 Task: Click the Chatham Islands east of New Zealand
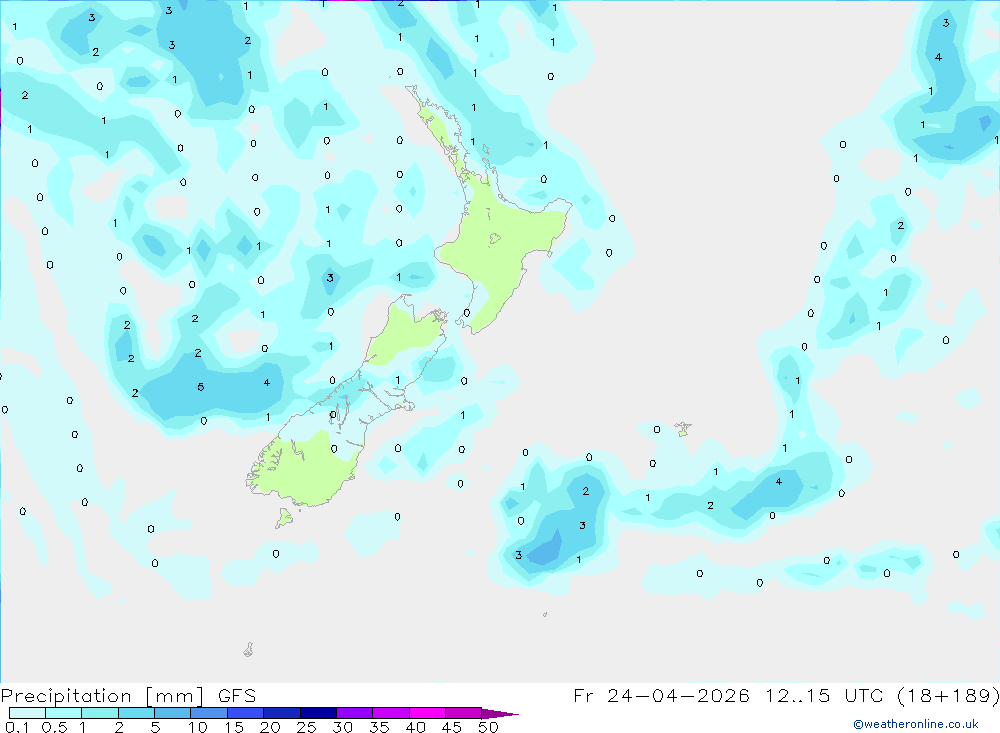pos(683,429)
